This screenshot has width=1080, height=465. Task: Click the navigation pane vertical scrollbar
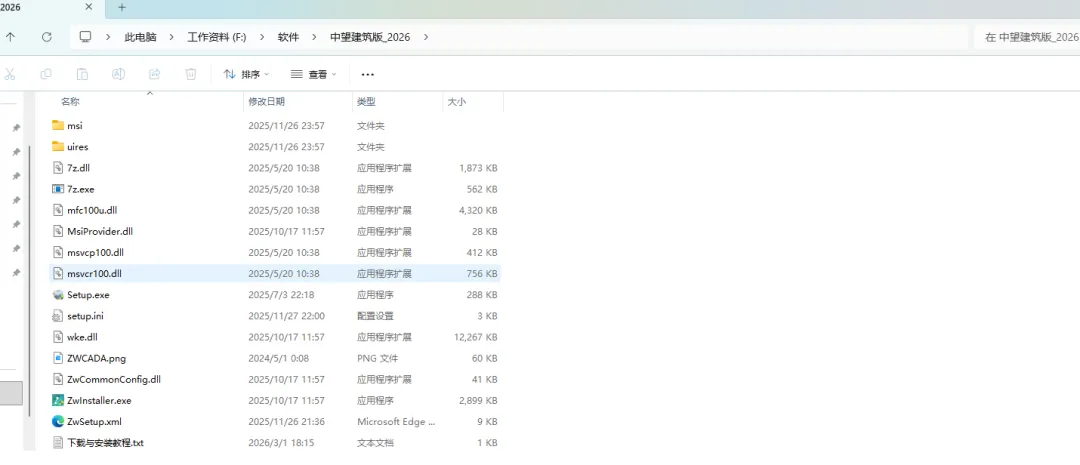click(x=29, y=280)
